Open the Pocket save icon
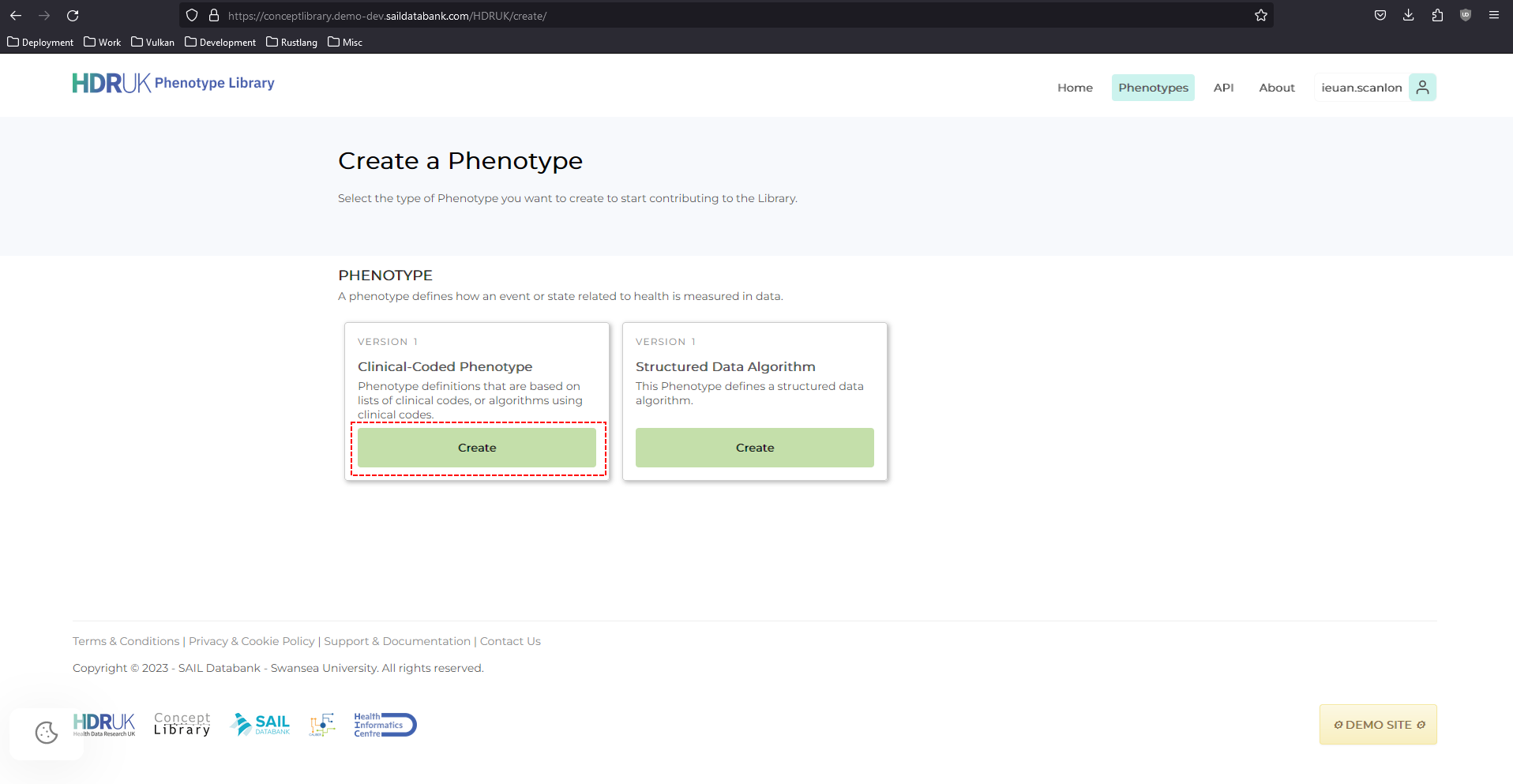This screenshot has width=1513, height=784. pyautogui.click(x=1380, y=15)
